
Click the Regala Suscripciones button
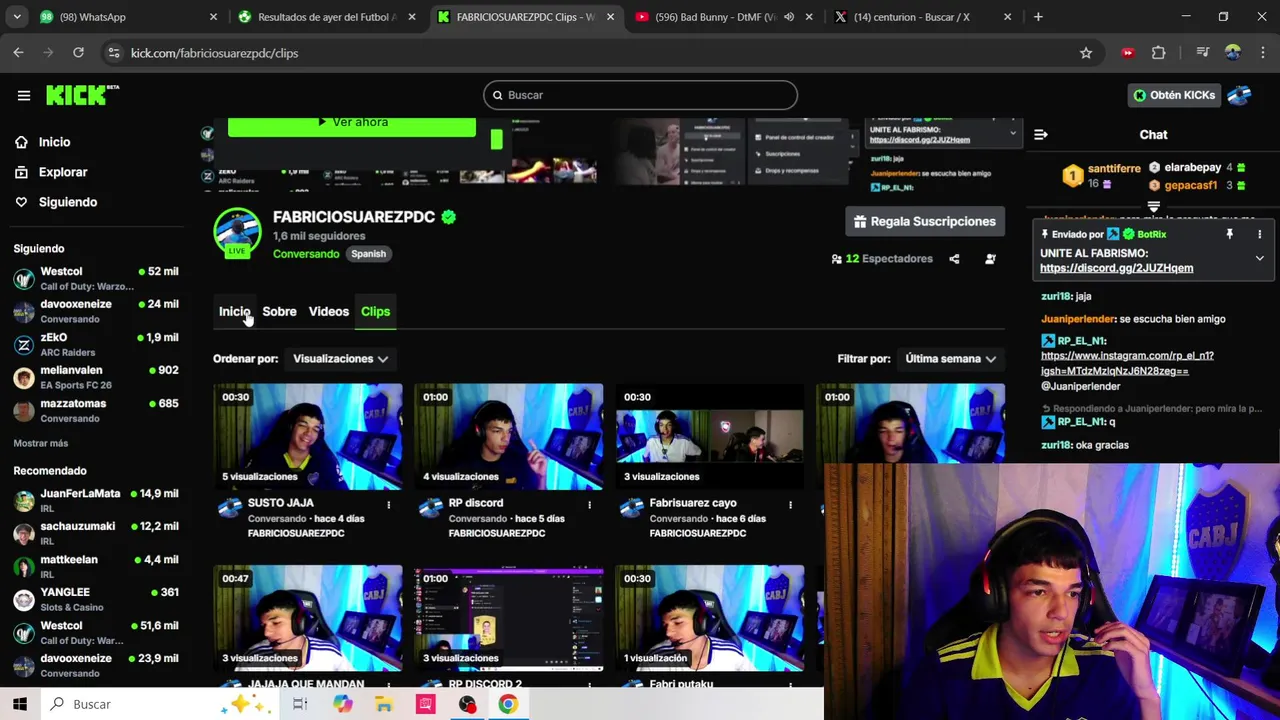pyautogui.click(x=924, y=221)
